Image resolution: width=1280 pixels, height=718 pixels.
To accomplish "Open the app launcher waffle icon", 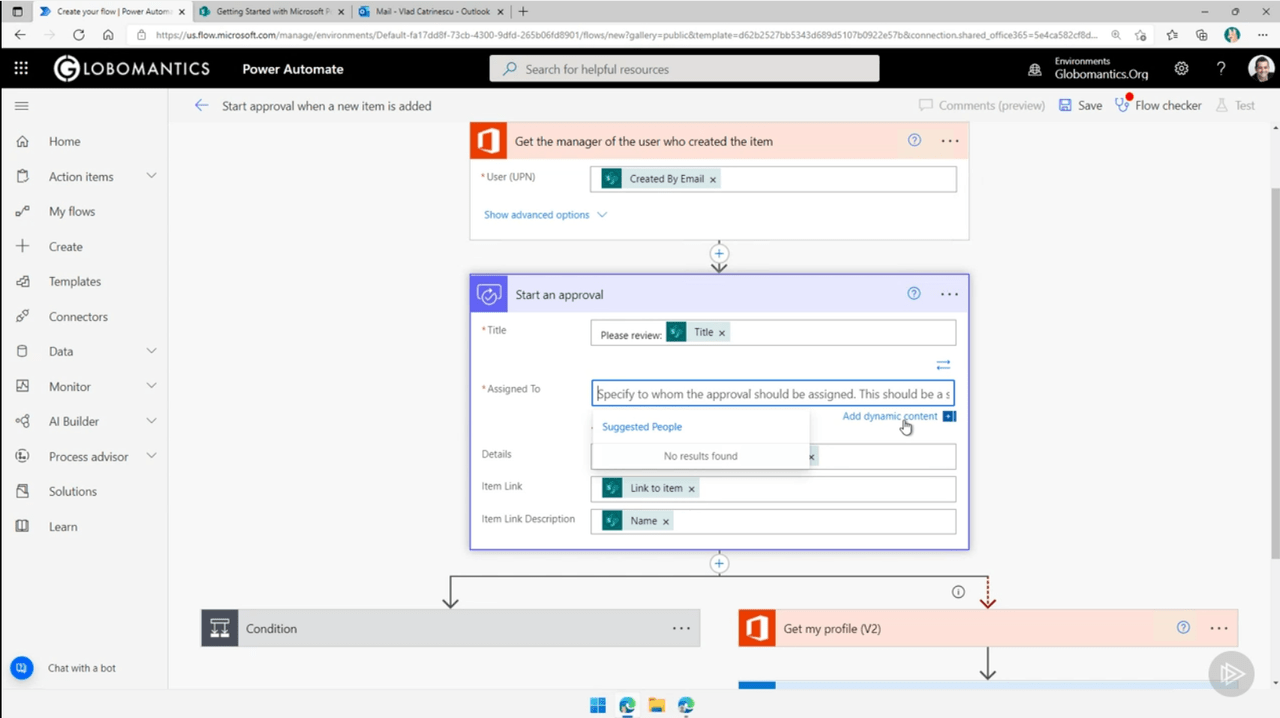I will 21,69.
